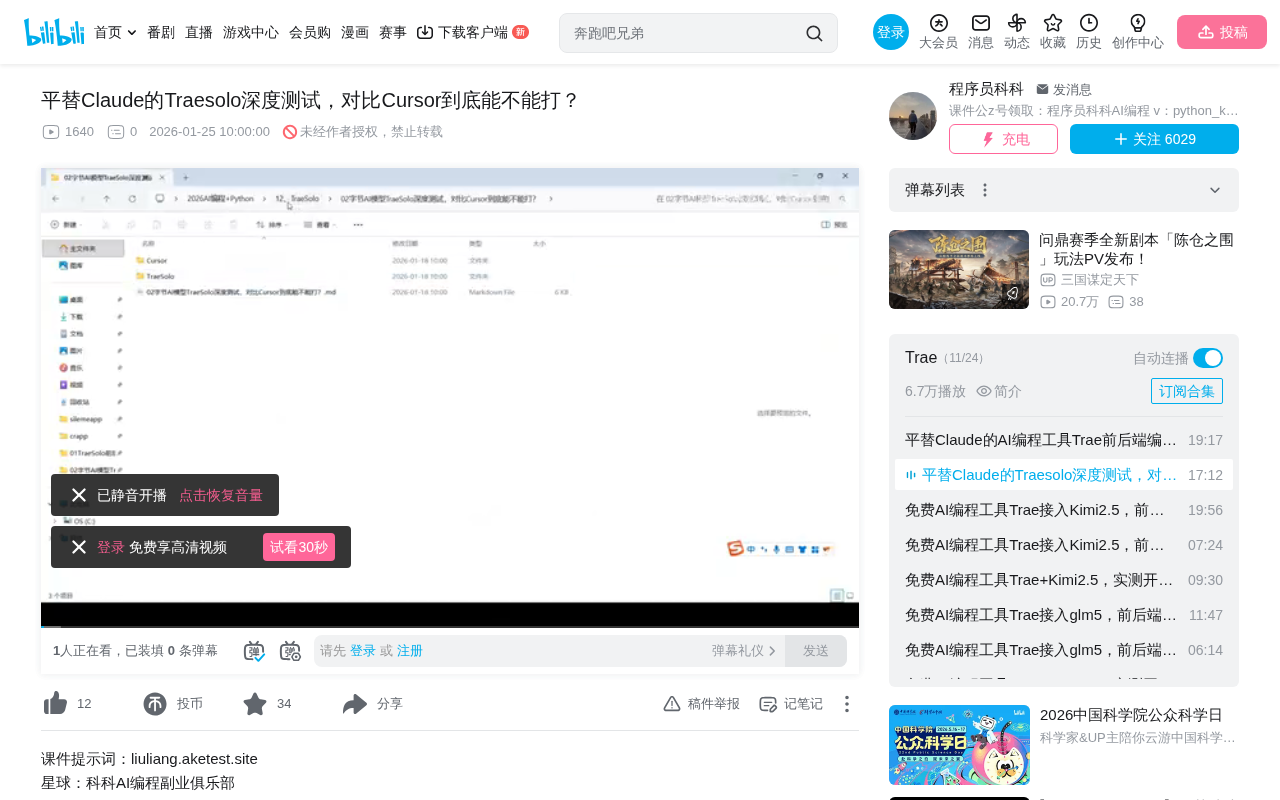Open 陈仓之围 video thumbnail
This screenshot has width=1280, height=800.
pyautogui.click(x=959, y=269)
